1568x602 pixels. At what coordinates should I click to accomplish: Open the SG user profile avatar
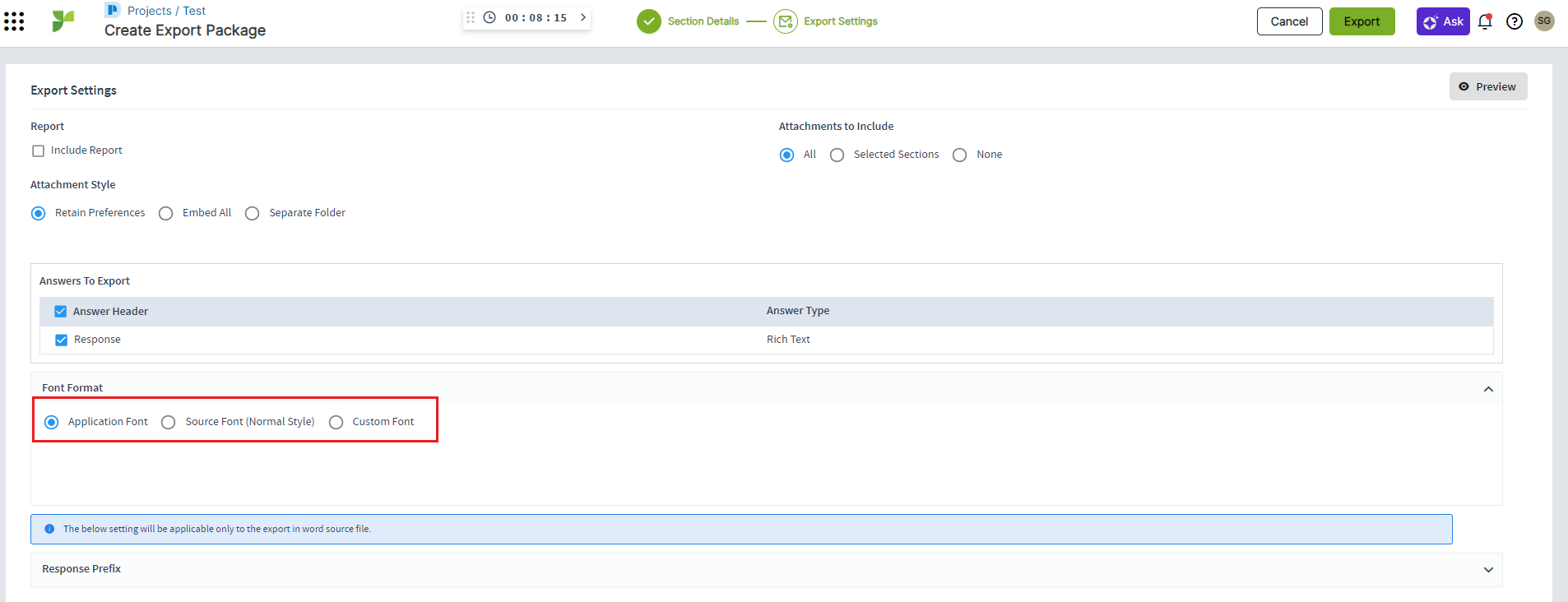(x=1544, y=21)
